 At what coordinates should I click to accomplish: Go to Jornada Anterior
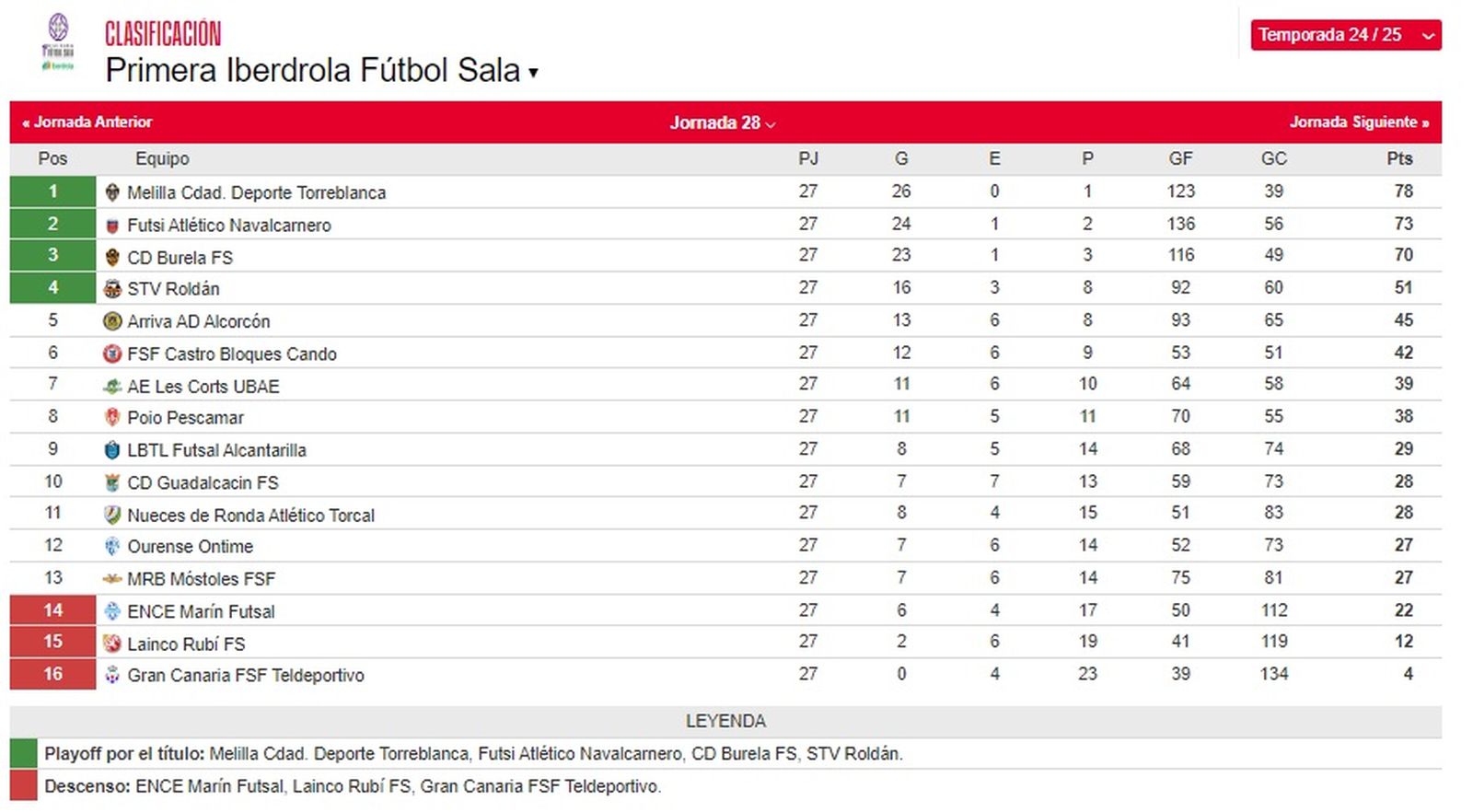87,122
